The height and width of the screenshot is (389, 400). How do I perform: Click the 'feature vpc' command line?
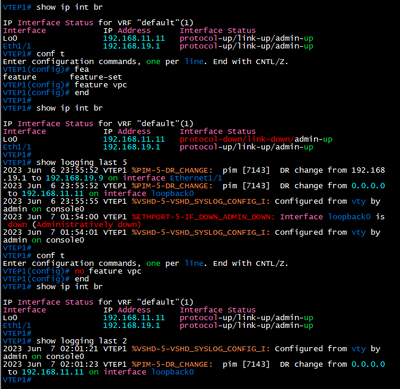pos(101,85)
